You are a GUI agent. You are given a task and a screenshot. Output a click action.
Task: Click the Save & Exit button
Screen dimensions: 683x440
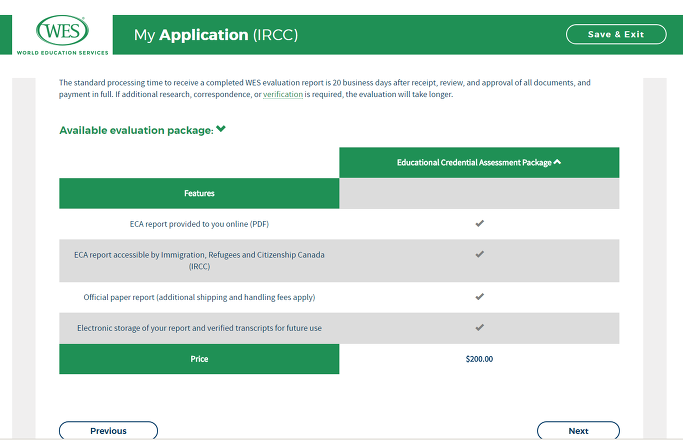tap(616, 34)
